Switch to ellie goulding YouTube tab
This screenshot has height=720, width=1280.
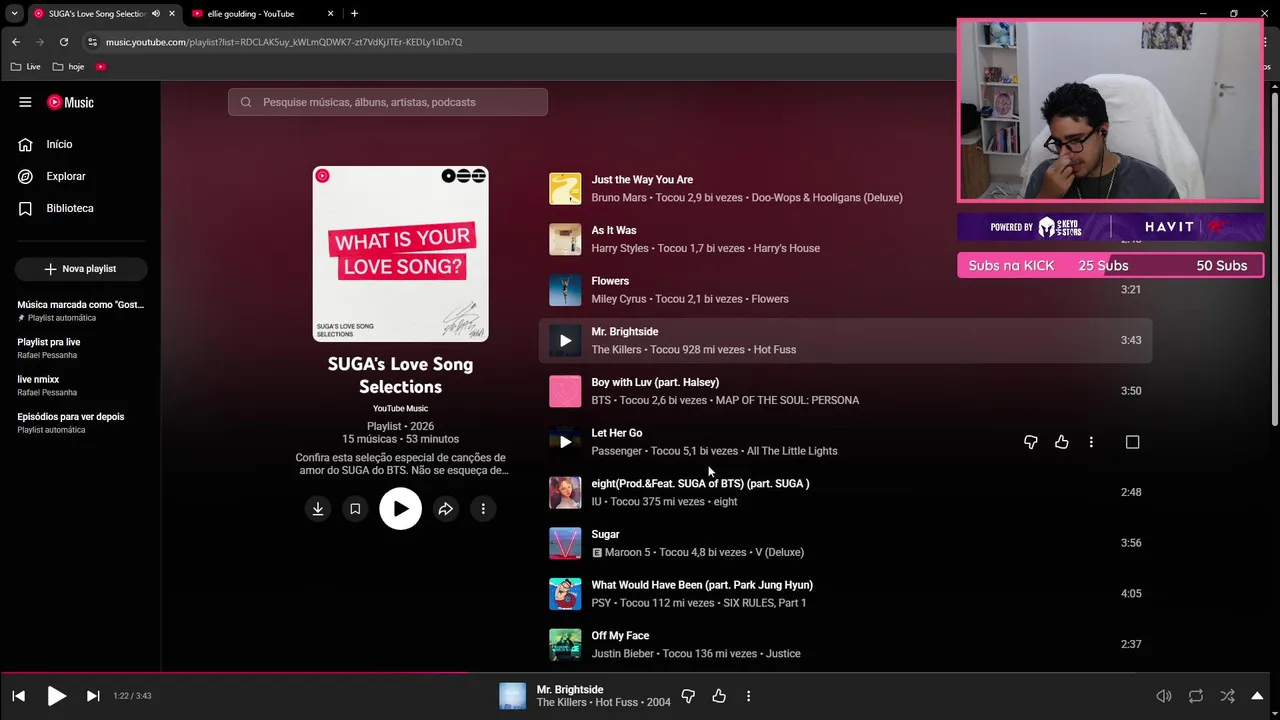[x=263, y=14]
